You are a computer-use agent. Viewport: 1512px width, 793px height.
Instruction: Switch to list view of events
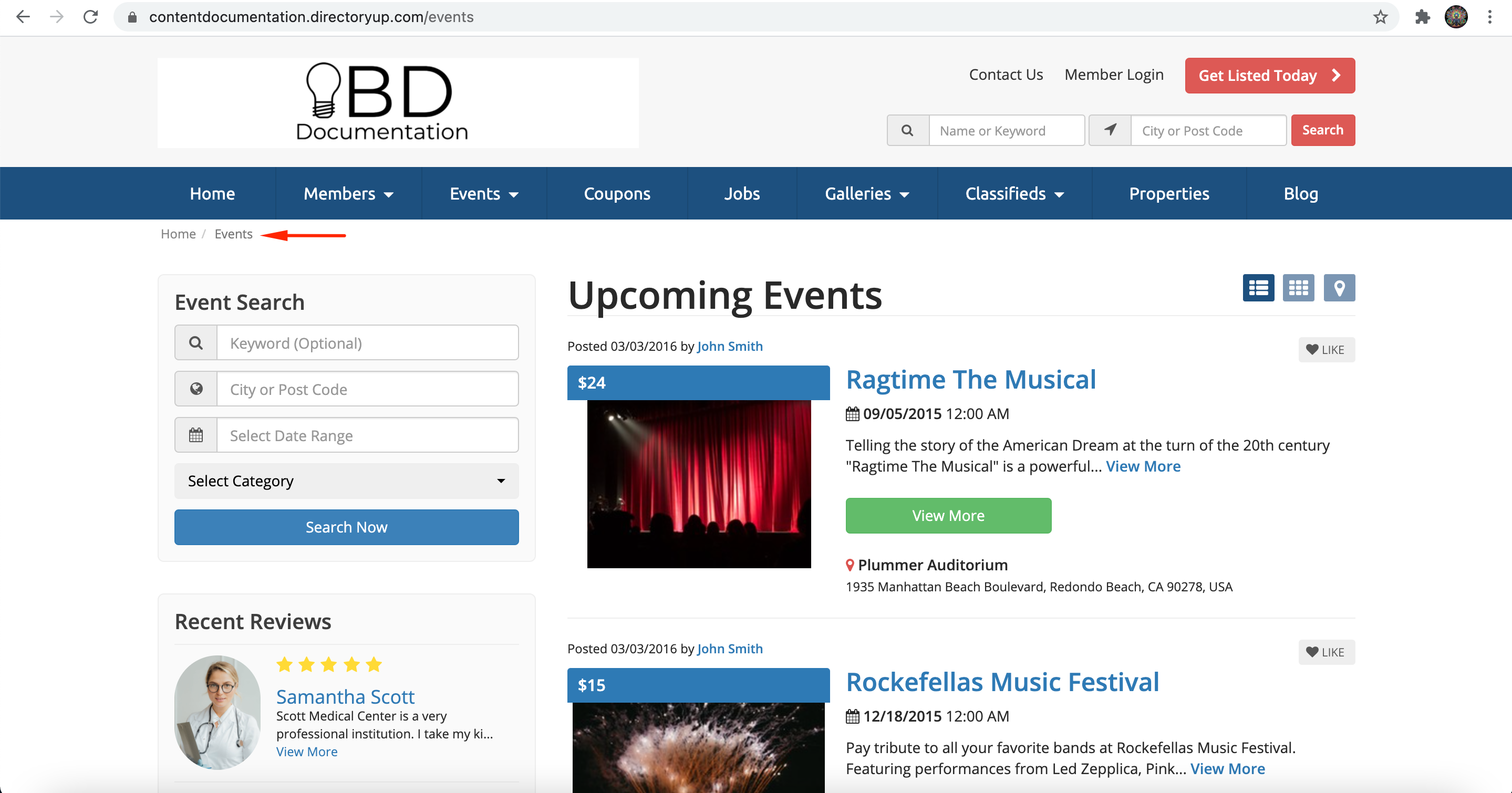pyautogui.click(x=1258, y=288)
